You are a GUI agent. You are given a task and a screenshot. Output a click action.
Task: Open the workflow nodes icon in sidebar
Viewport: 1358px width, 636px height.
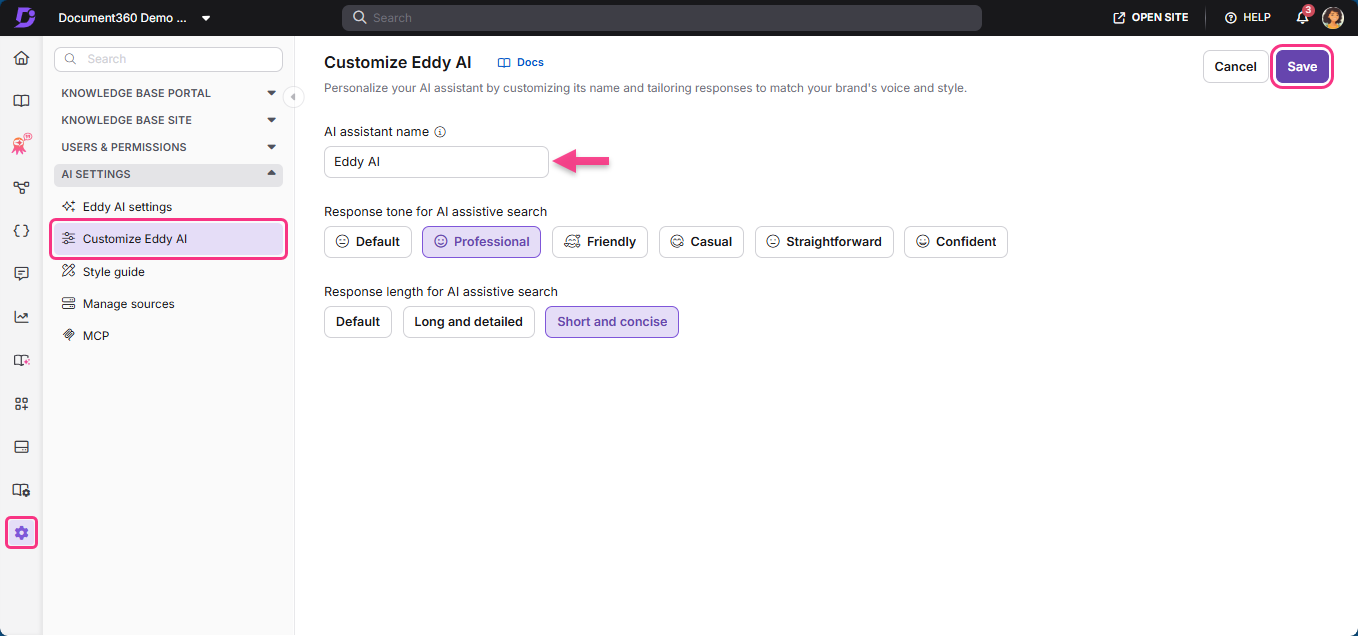(21, 187)
